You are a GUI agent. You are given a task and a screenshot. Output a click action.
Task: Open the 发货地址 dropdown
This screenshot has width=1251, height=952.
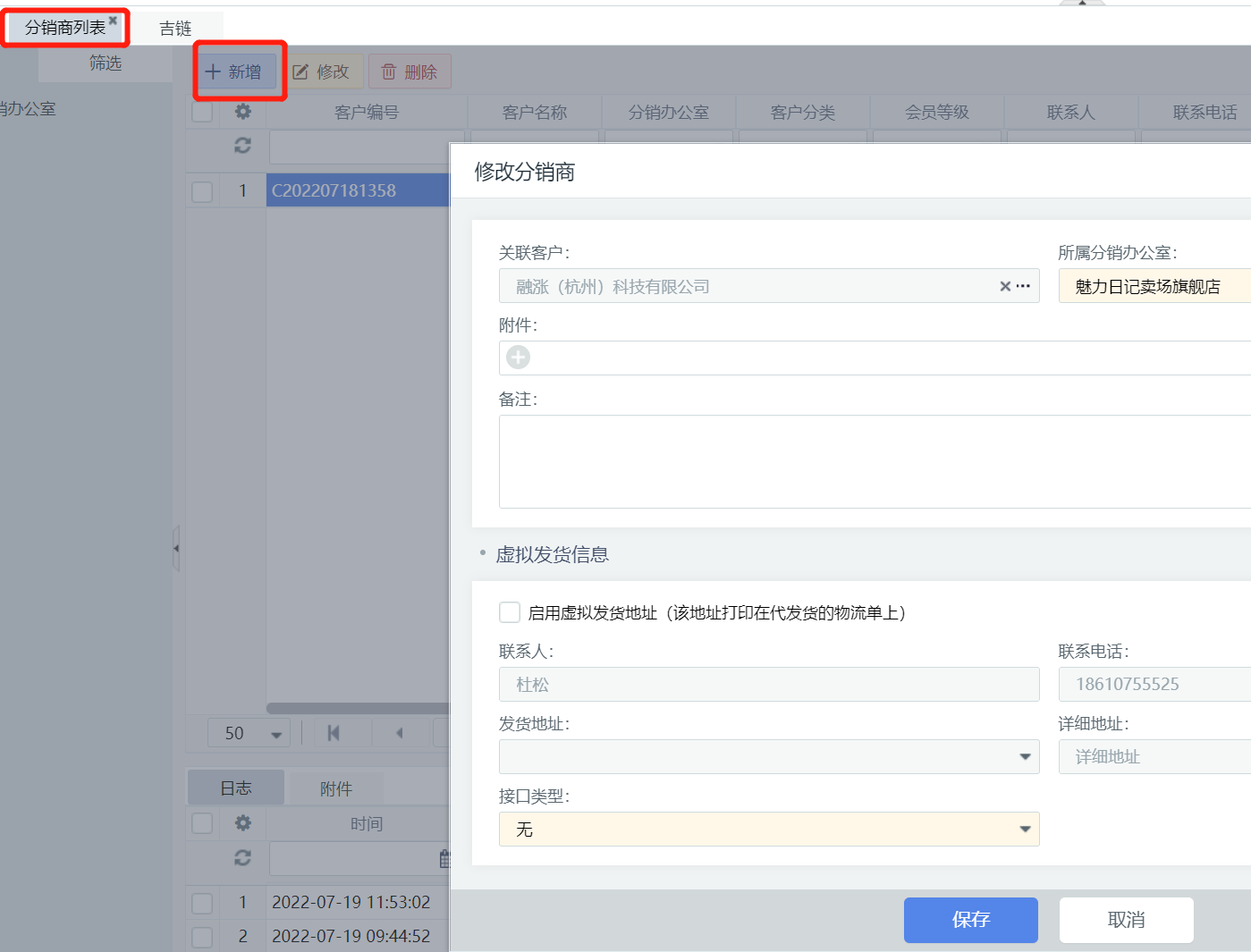click(x=769, y=757)
